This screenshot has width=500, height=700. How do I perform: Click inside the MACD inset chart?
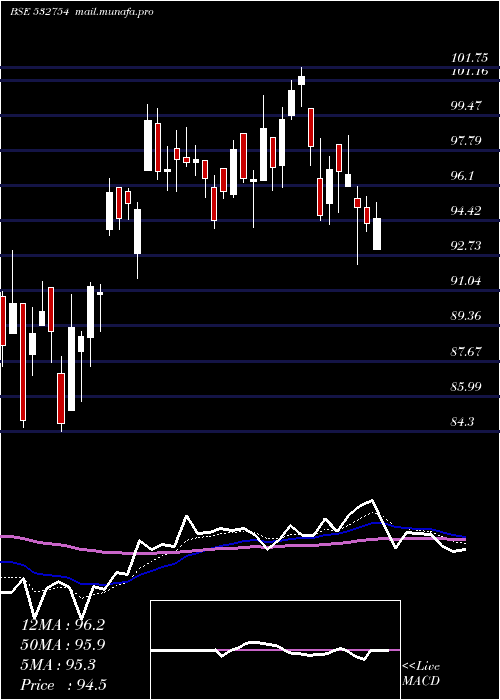tap(275, 650)
